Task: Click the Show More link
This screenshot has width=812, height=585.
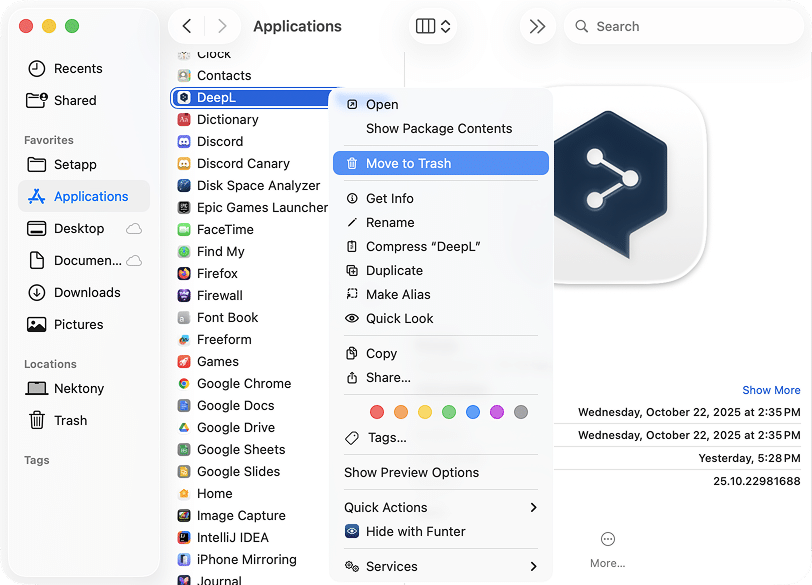Action: [x=771, y=390]
